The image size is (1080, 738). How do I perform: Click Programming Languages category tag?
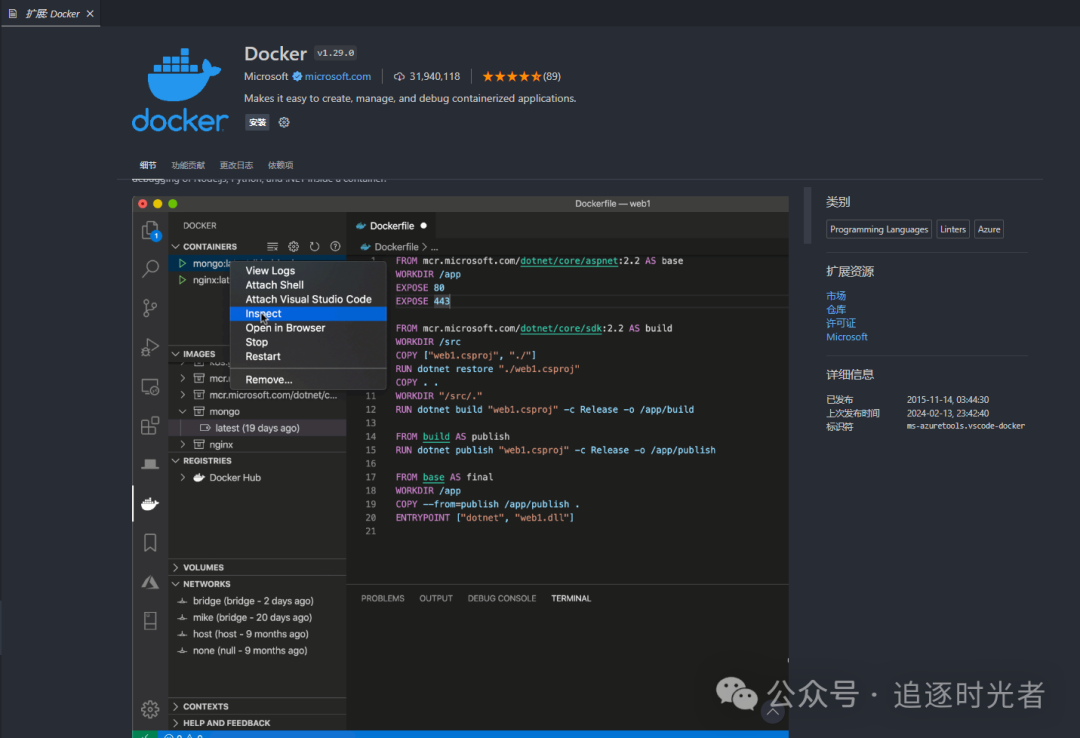[x=878, y=229]
